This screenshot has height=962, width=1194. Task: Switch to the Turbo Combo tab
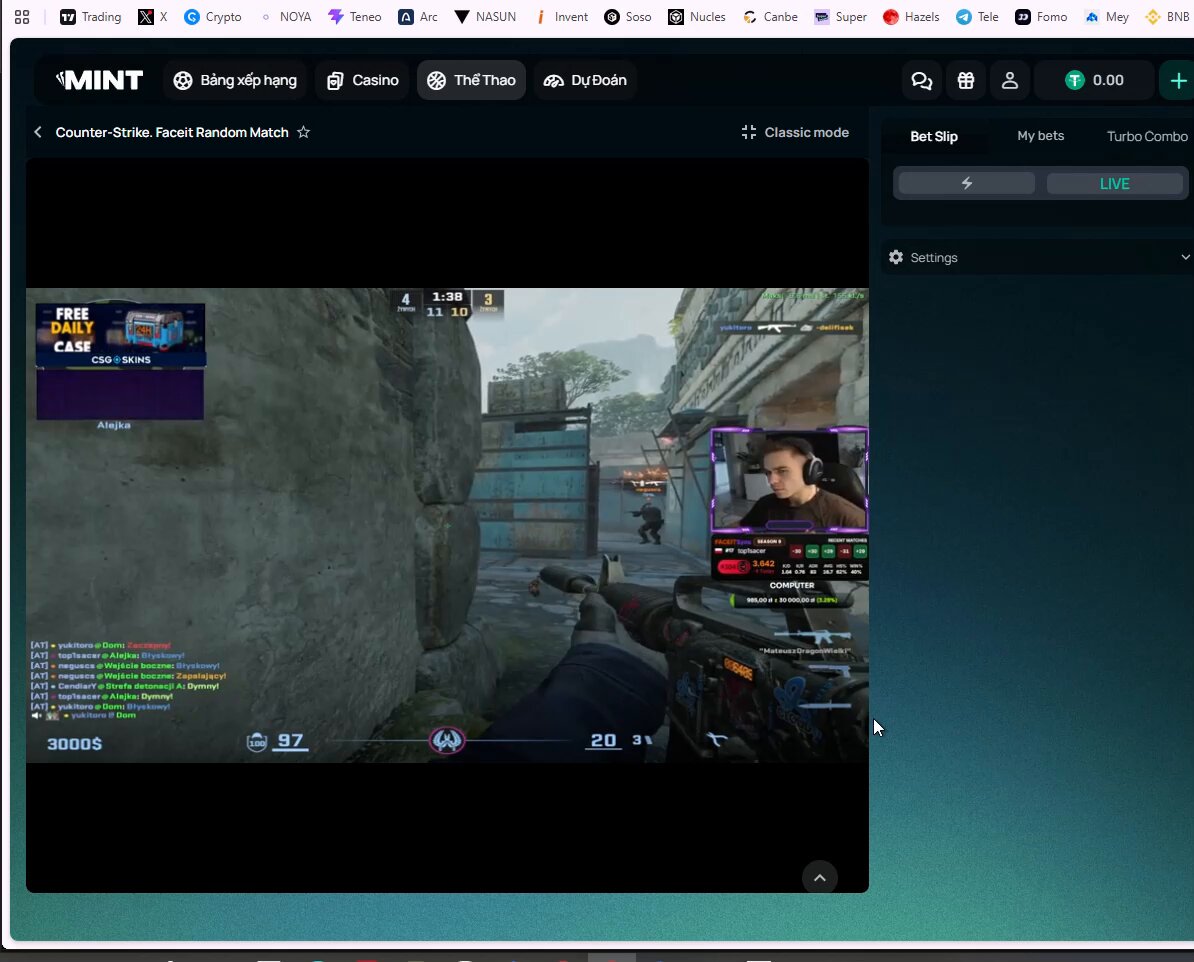click(x=1147, y=136)
